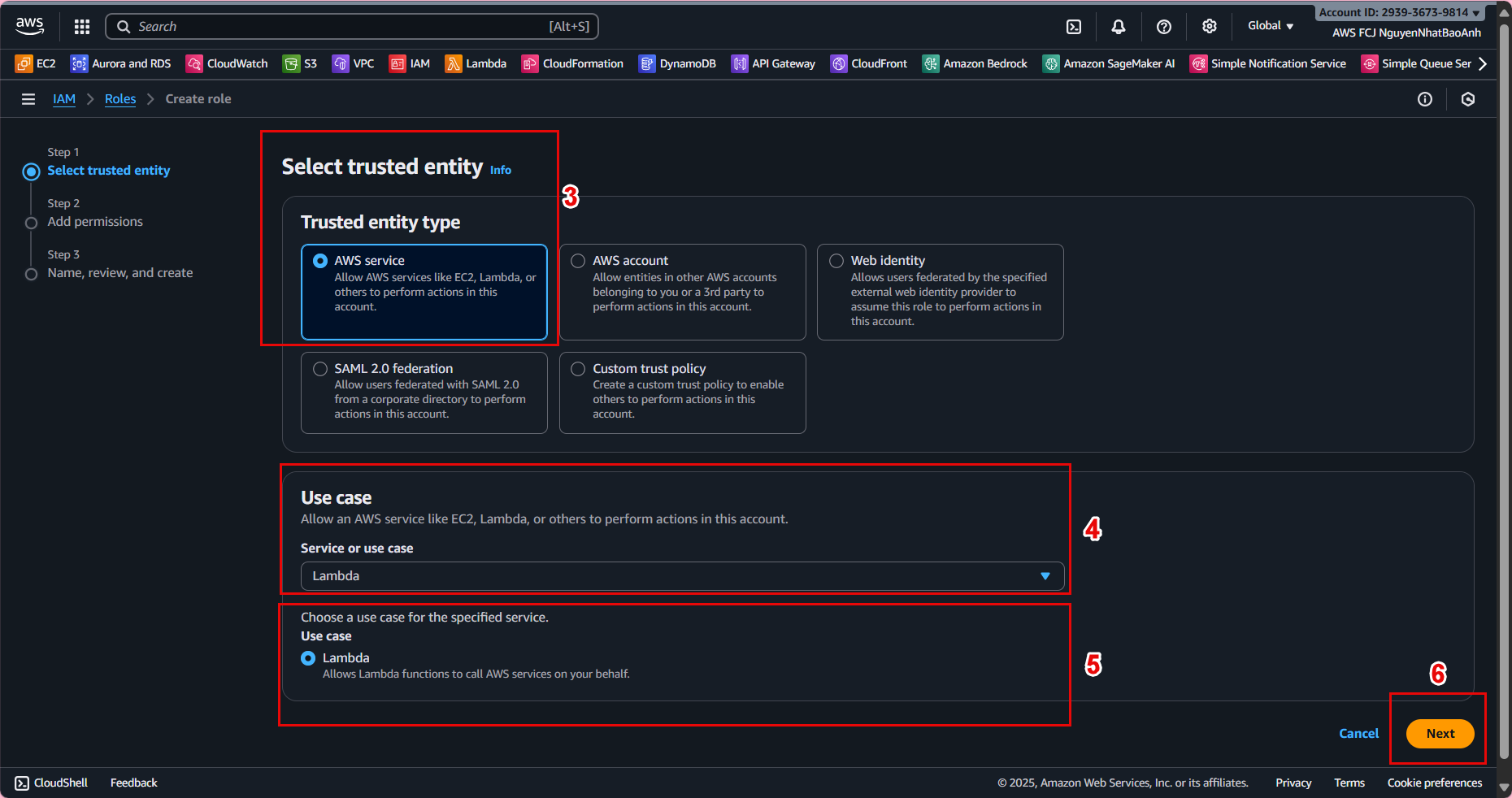Viewport: 1512px width, 798px height.
Task: Open the Global region dropdown
Action: pos(1271,26)
